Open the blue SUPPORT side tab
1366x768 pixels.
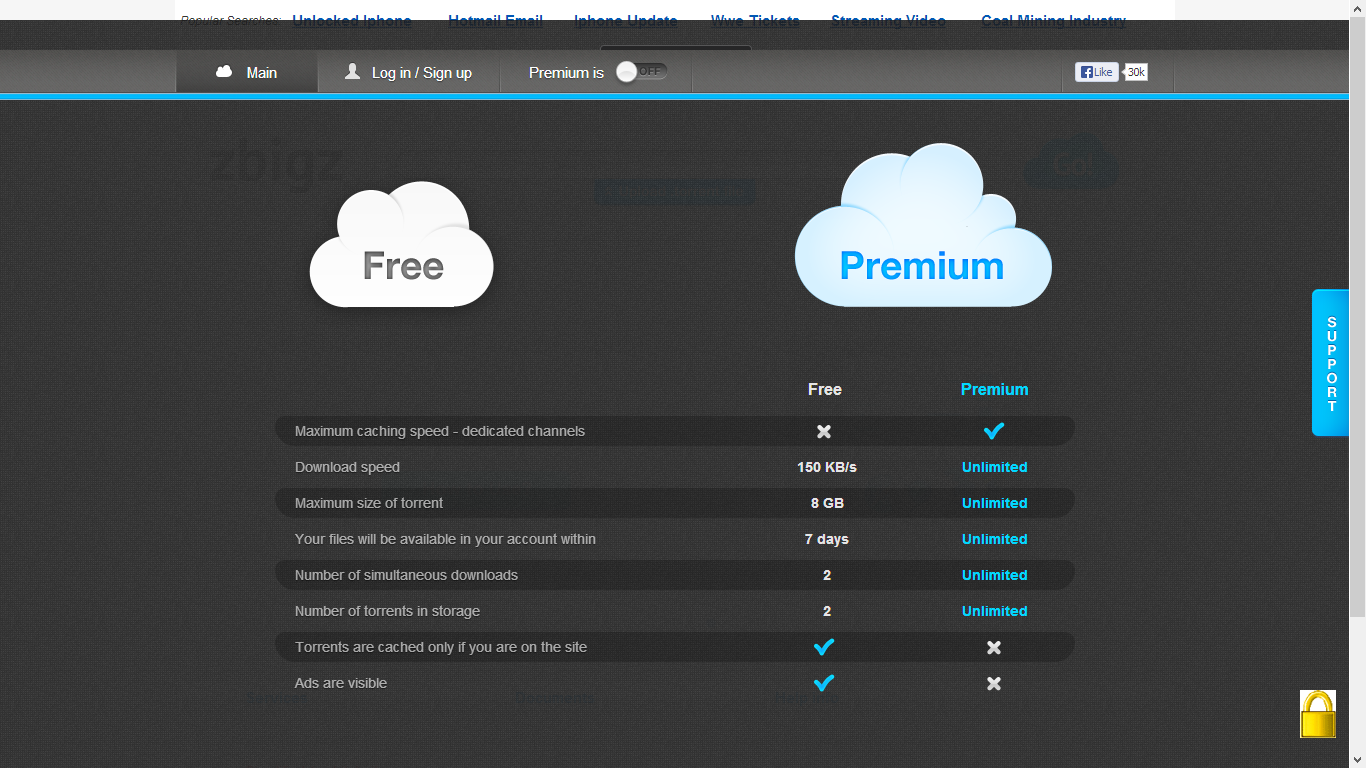coord(1331,363)
